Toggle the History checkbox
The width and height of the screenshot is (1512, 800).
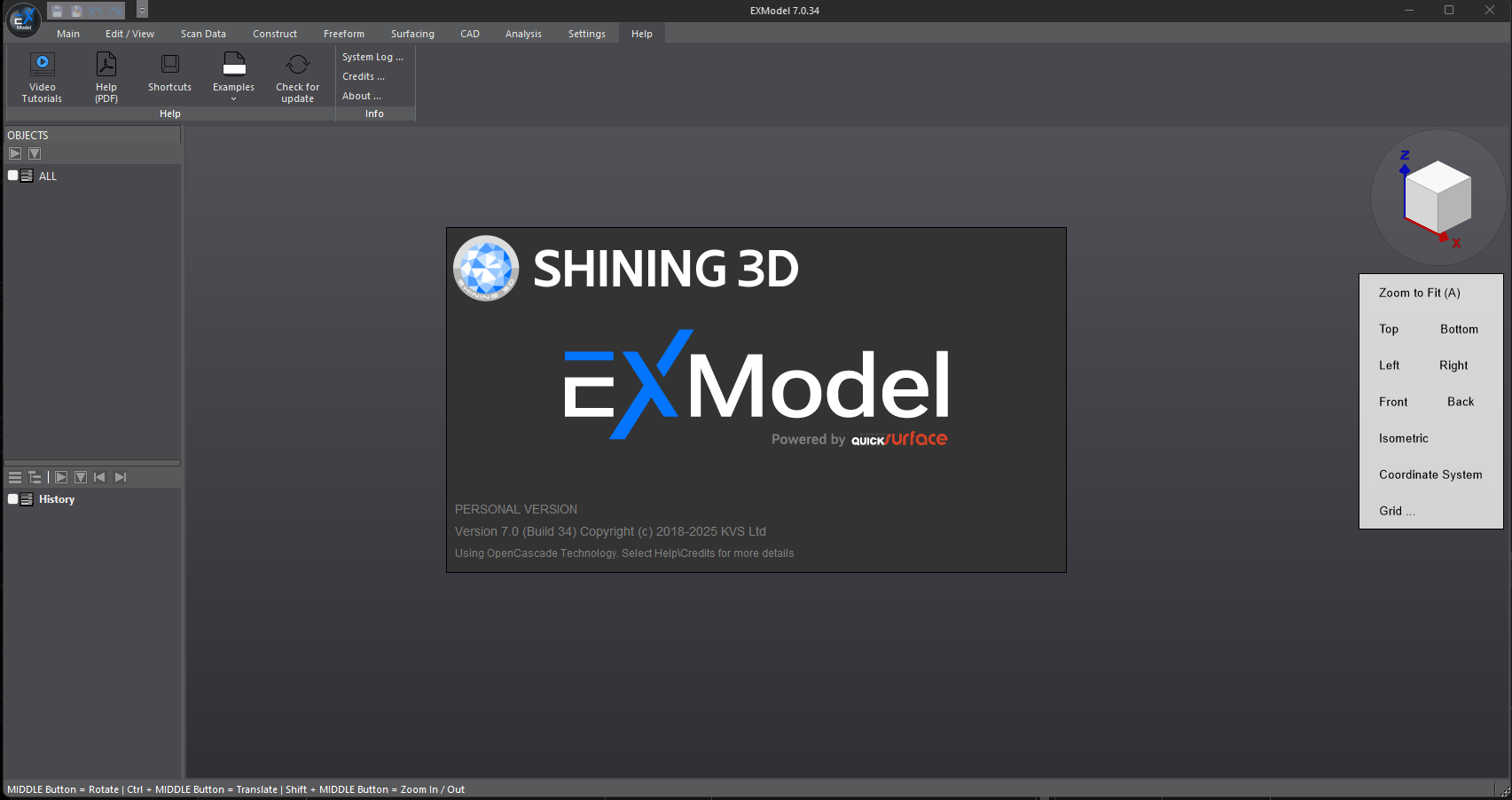[13, 498]
